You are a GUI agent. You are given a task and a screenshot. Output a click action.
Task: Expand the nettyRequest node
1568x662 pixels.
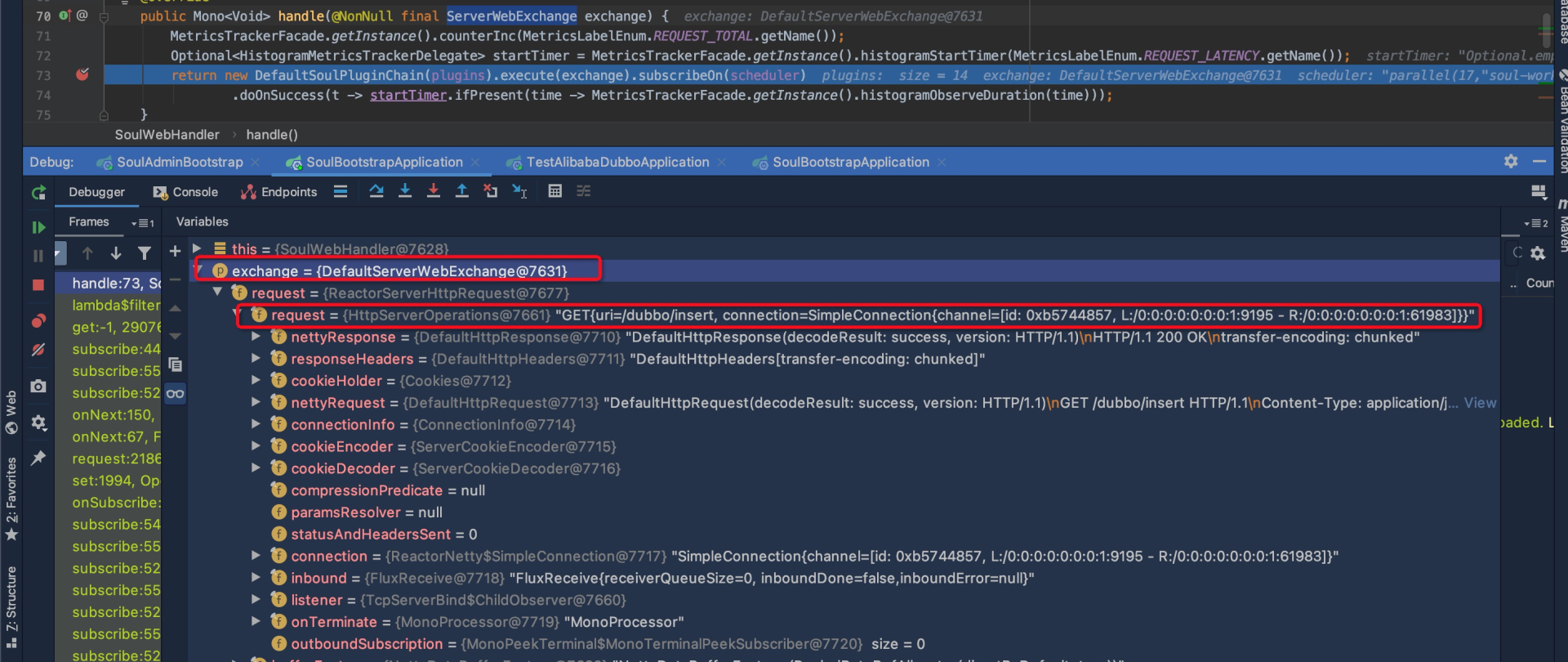point(256,402)
